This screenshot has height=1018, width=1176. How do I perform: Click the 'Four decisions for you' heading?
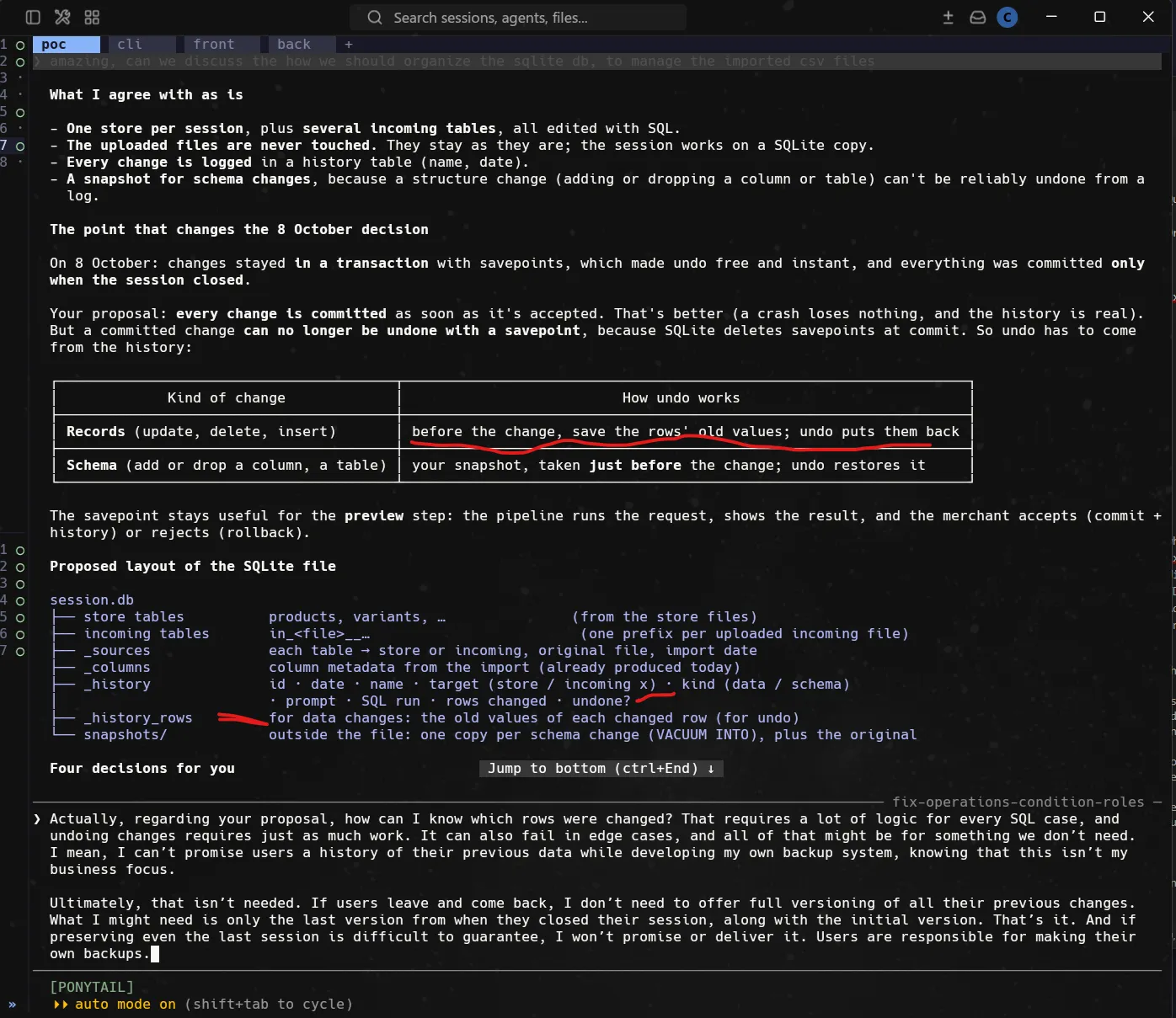tap(142, 768)
